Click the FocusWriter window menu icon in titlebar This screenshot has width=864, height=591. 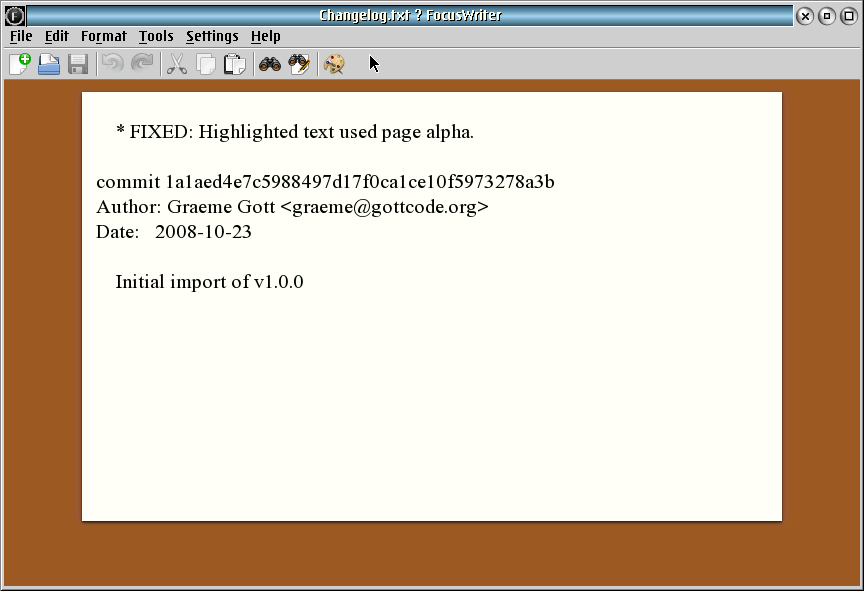coord(15,15)
